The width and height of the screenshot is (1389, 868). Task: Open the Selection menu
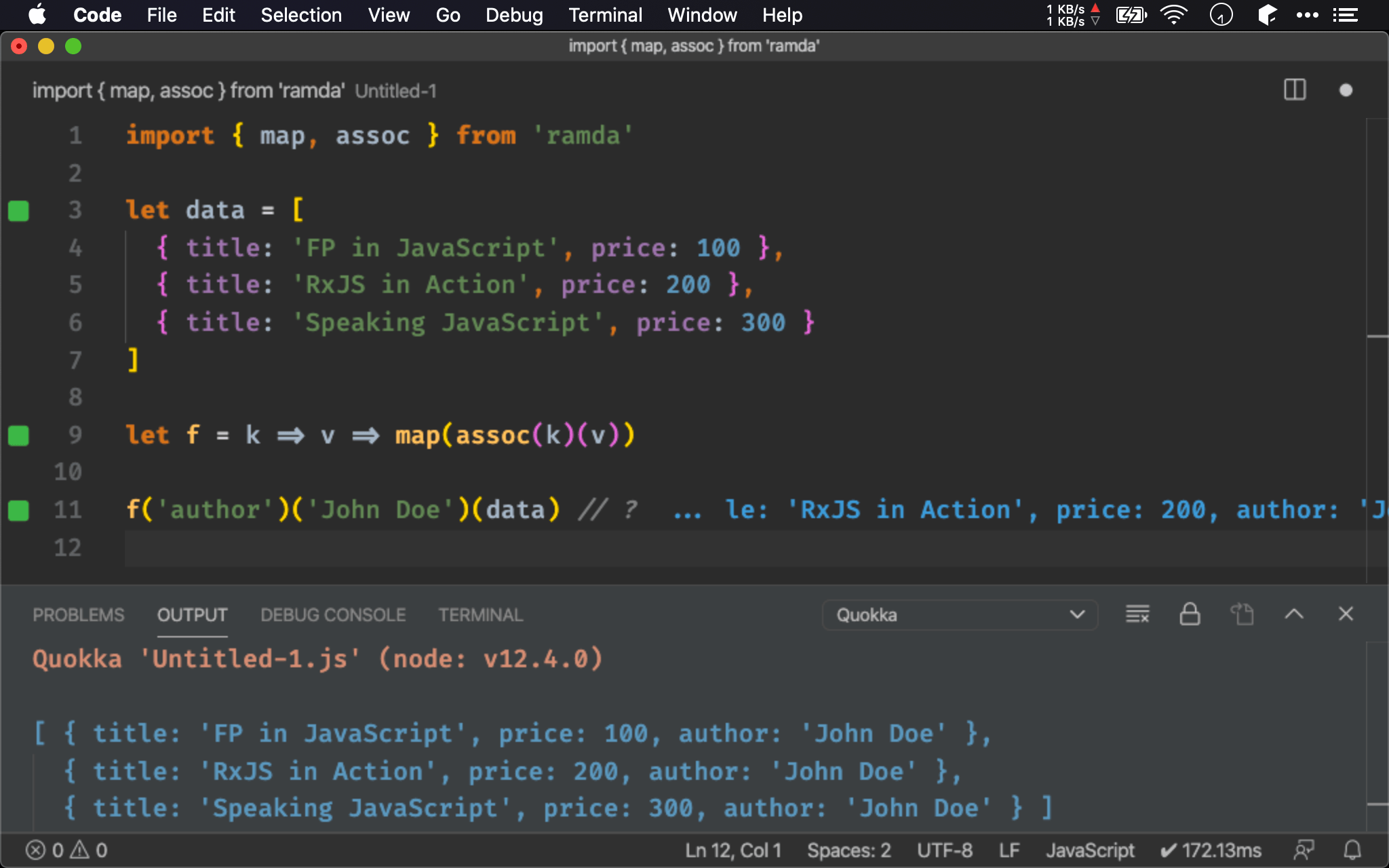(301, 15)
